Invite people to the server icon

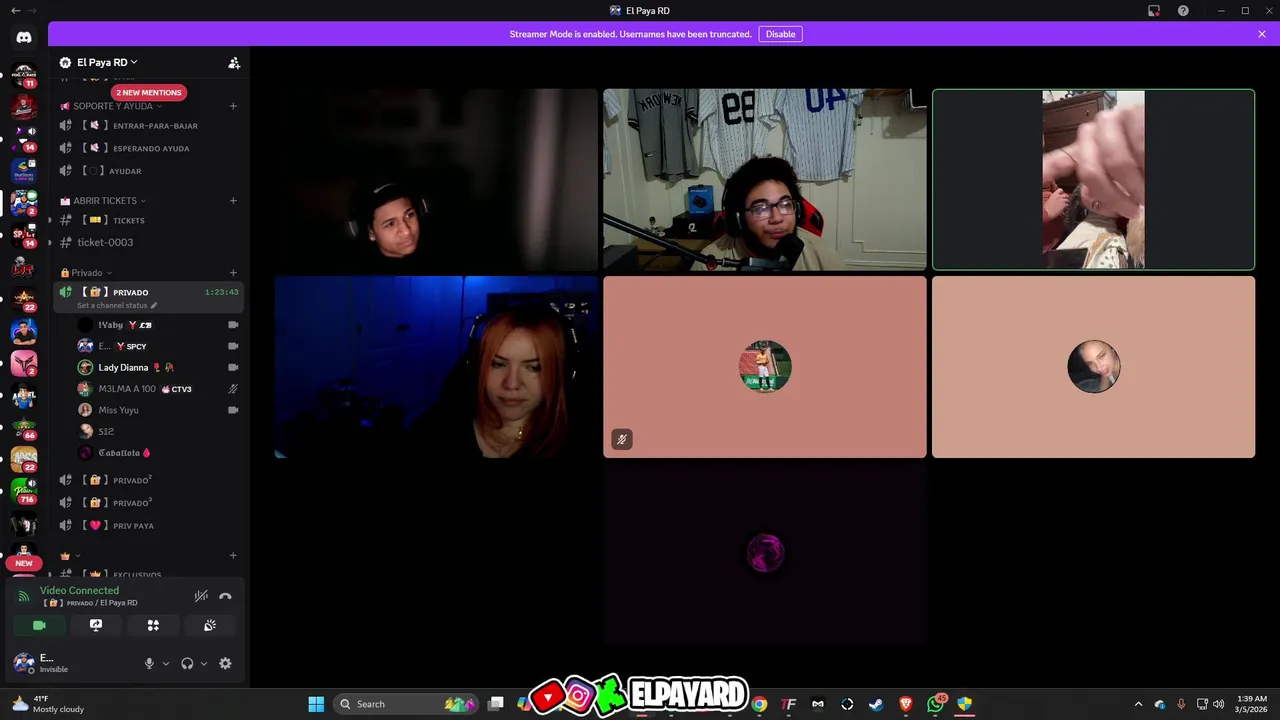pos(234,62)
